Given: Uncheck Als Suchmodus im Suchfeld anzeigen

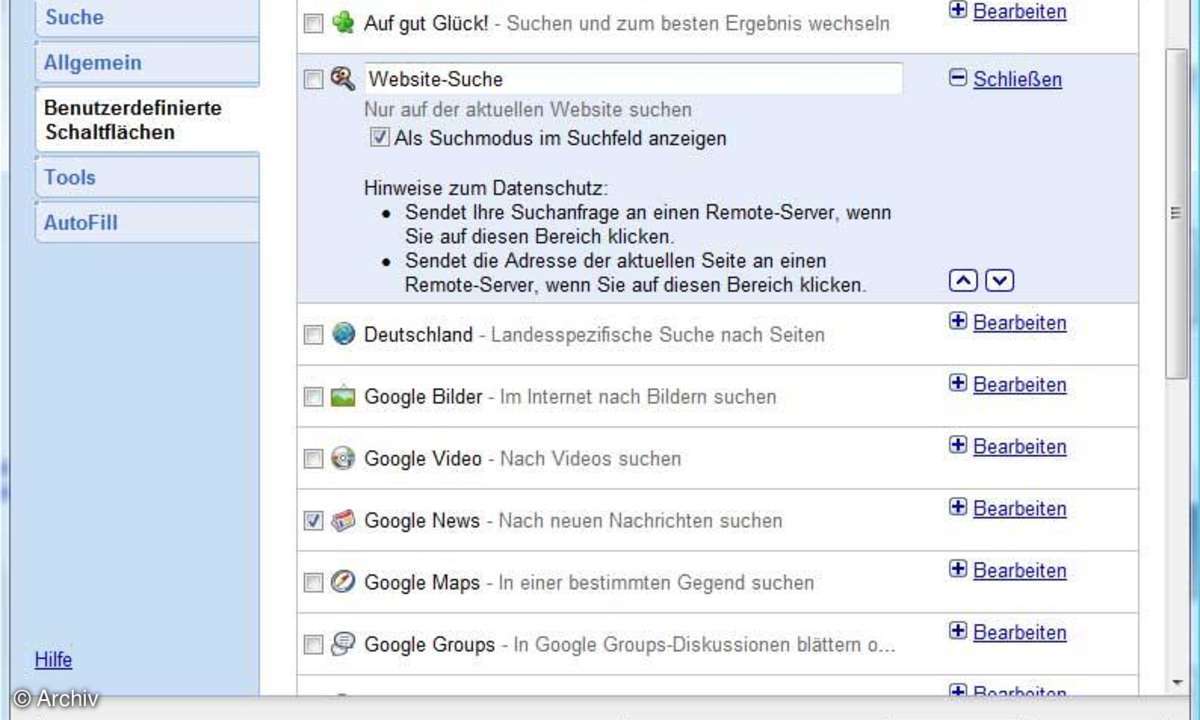Looking at the screenshot, I should click(x=380, y=138).
